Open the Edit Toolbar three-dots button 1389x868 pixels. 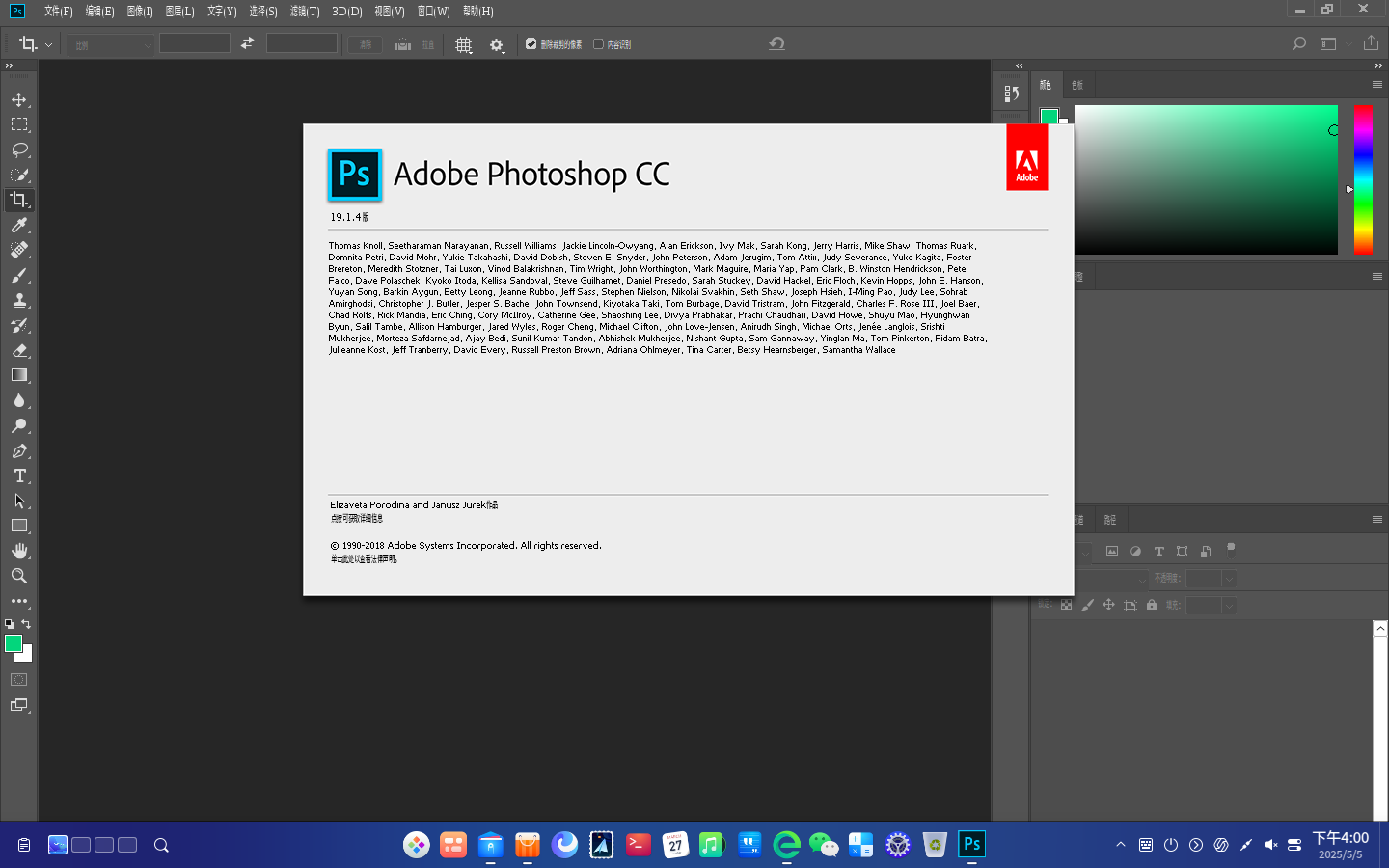point(19,601)
